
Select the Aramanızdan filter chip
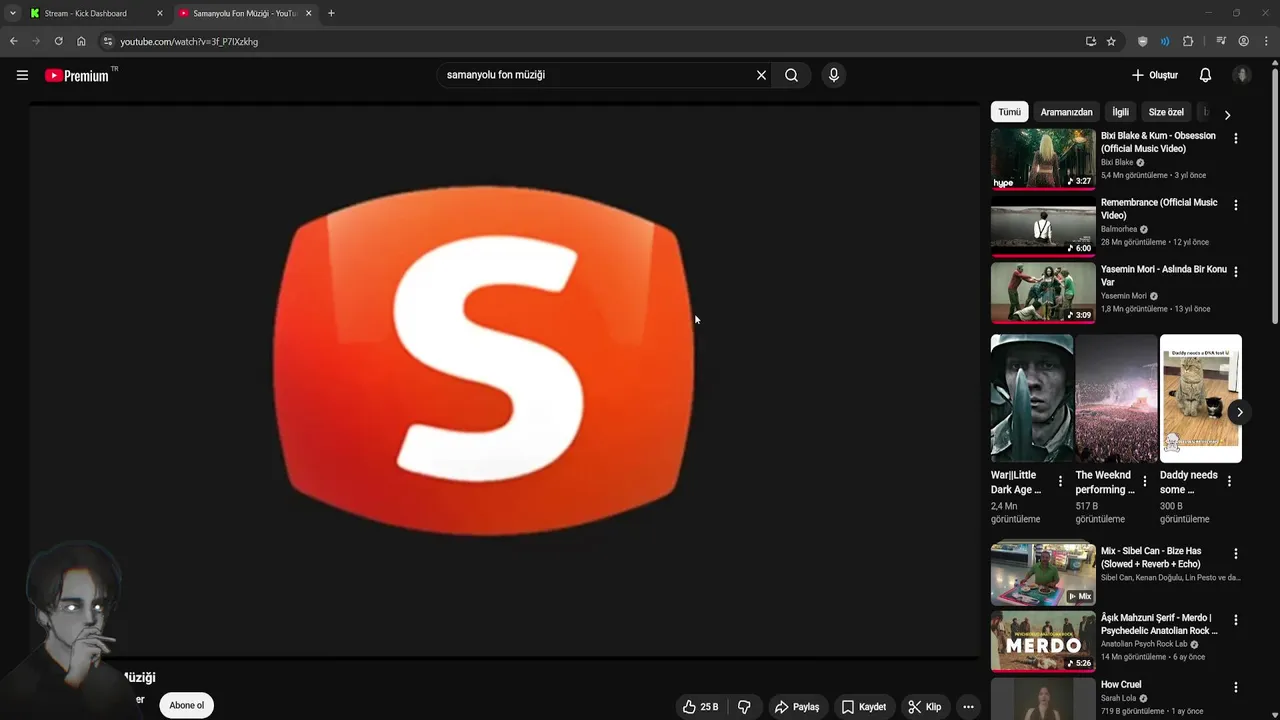click(1066, 112)
